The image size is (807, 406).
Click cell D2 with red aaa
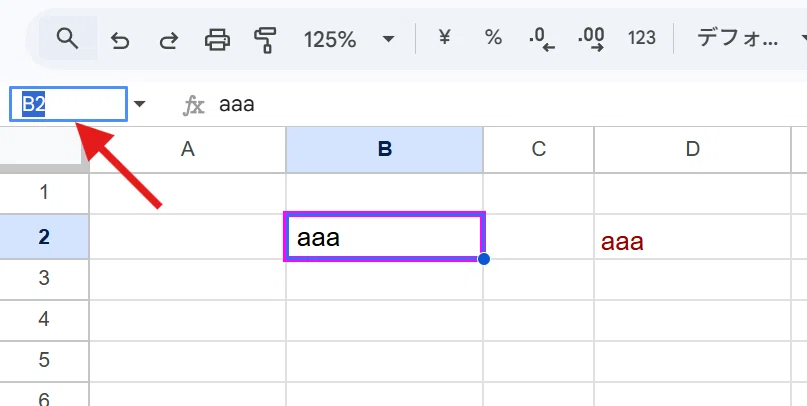(692, 237)
